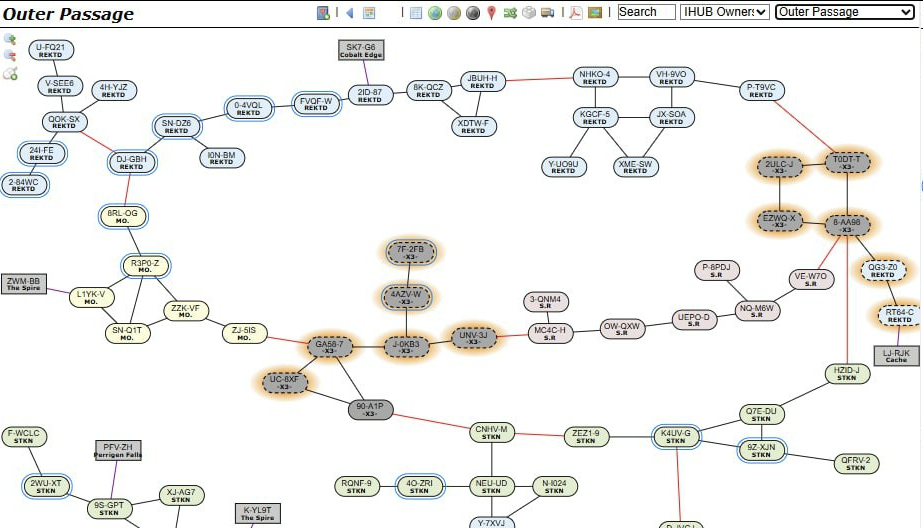
Task: Select system node DJ-GBH
Action: coord(132,162)
